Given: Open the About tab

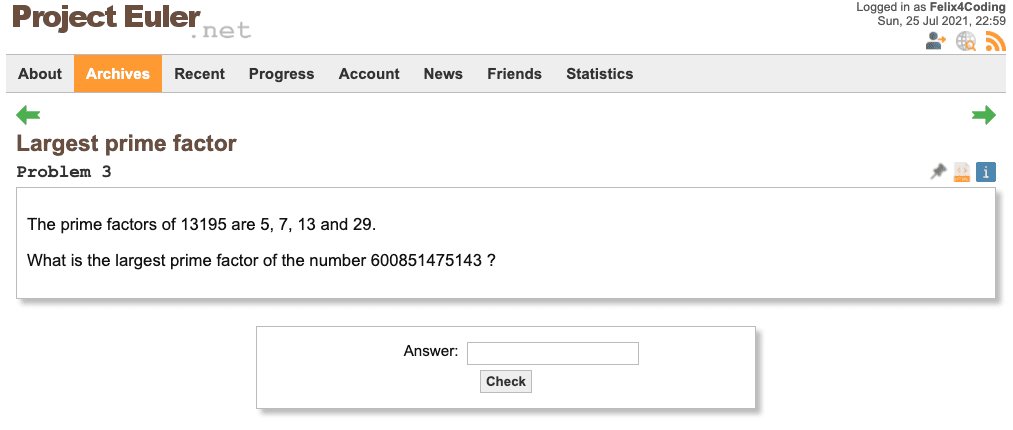Looking at the screenshot, I should [40, 74].
